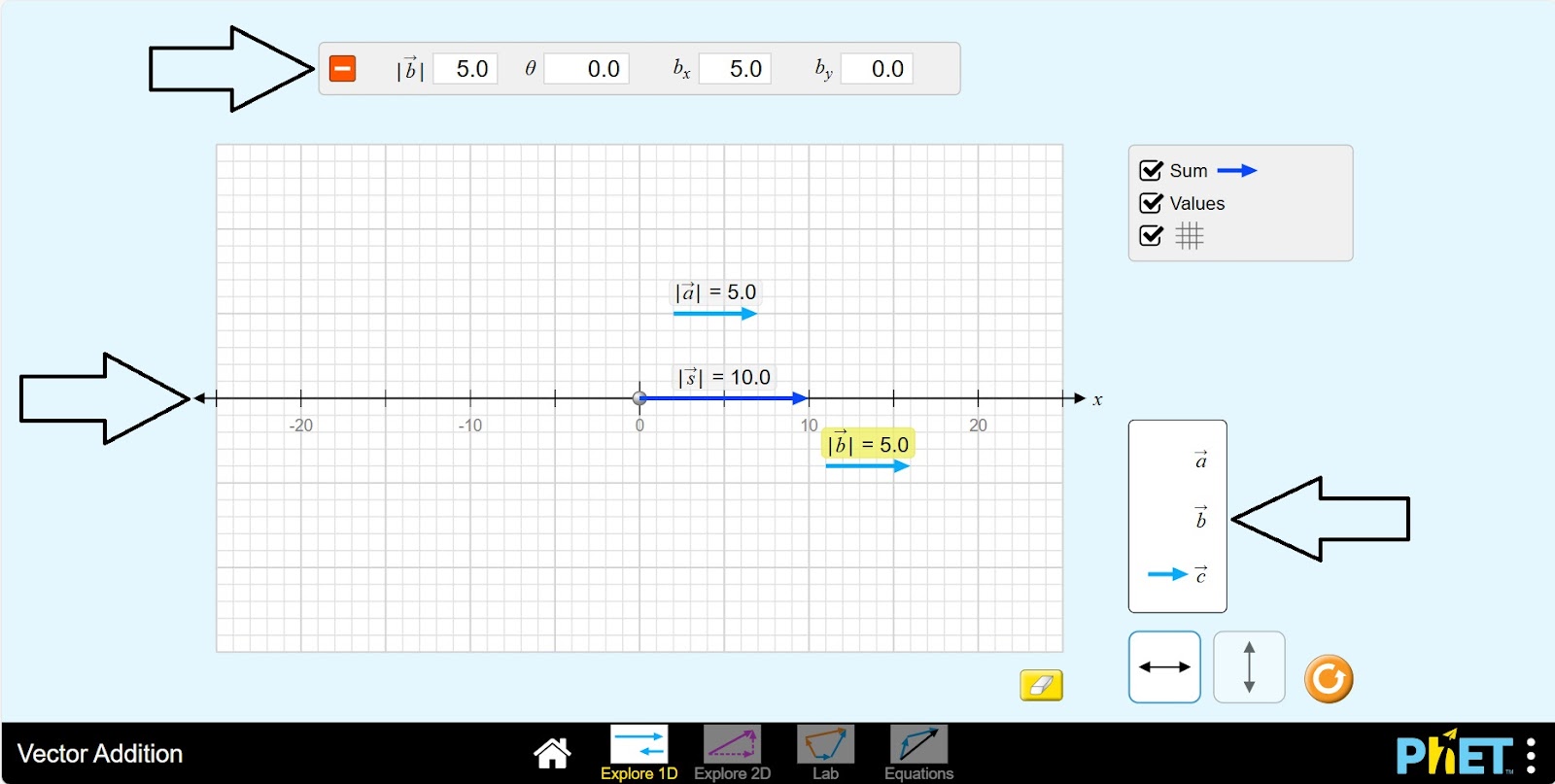Click the gray origin point on the axis
The image size is (1555, 784).
click(x=639, y=398)
